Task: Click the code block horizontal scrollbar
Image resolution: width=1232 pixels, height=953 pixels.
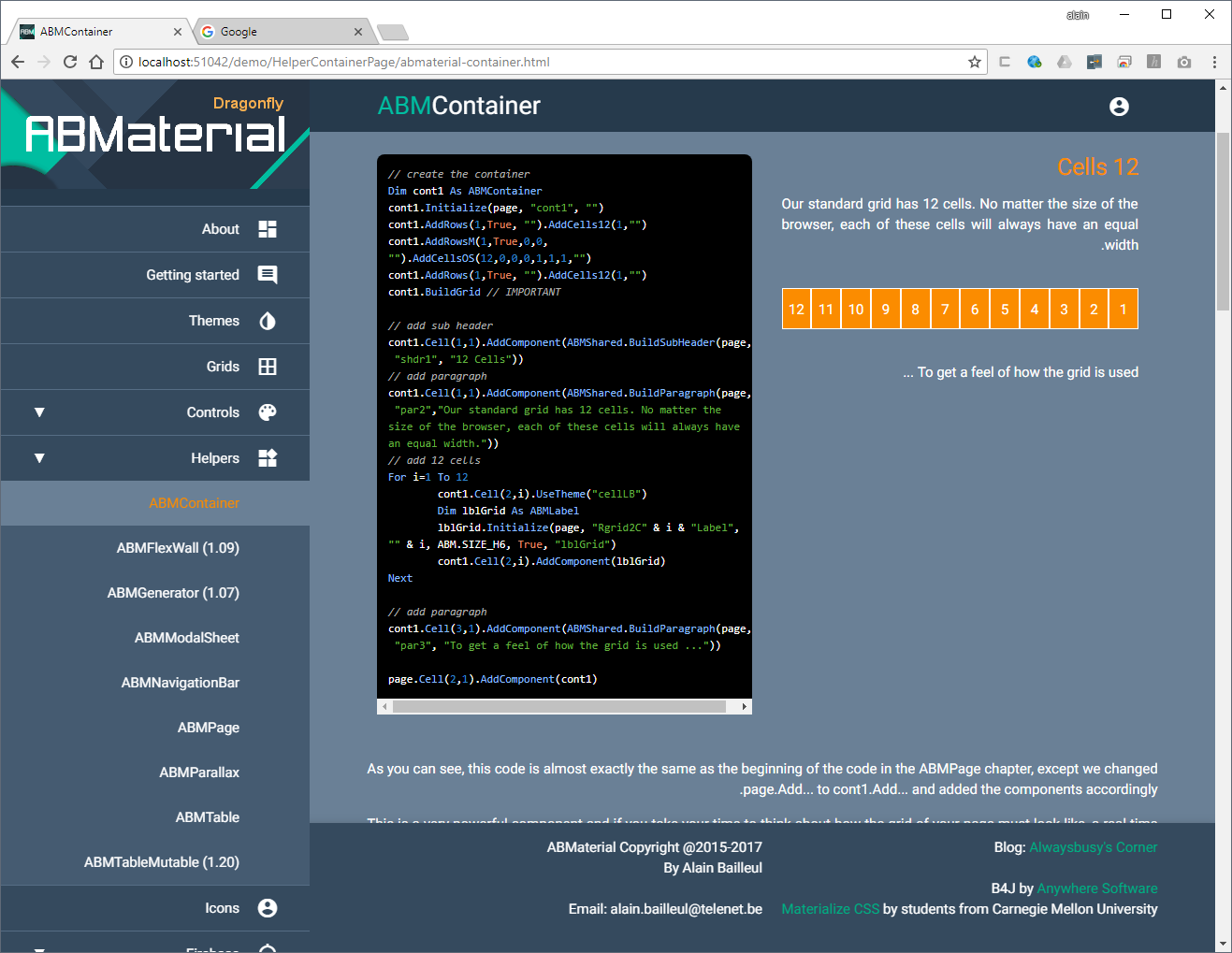Action: [558, 707]
